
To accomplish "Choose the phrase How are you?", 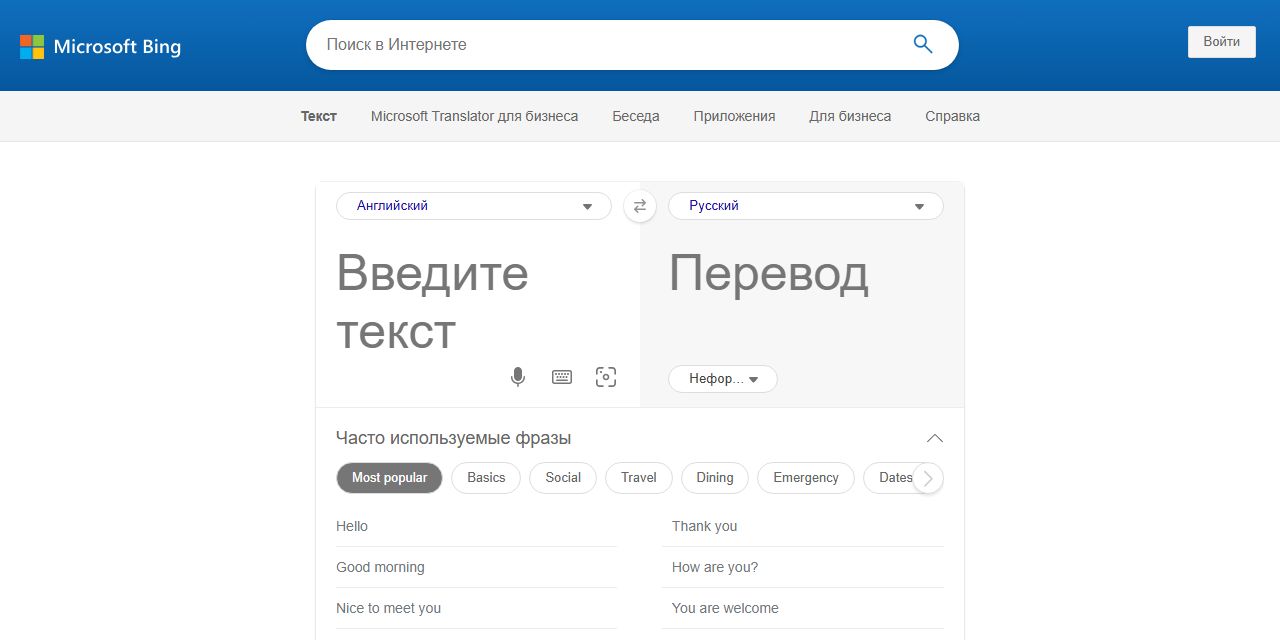I will coord(803,567).
